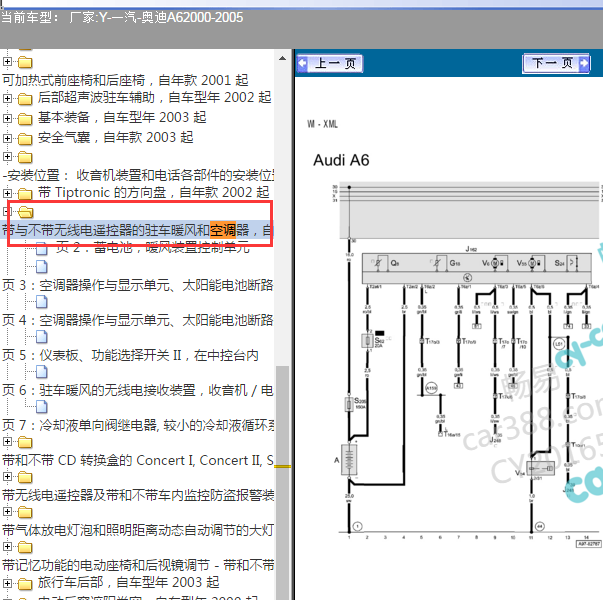Expand the 可加热式前座椅和后座椅 folder node
This screenshot has height=600, width=603.
click(7, 61)
